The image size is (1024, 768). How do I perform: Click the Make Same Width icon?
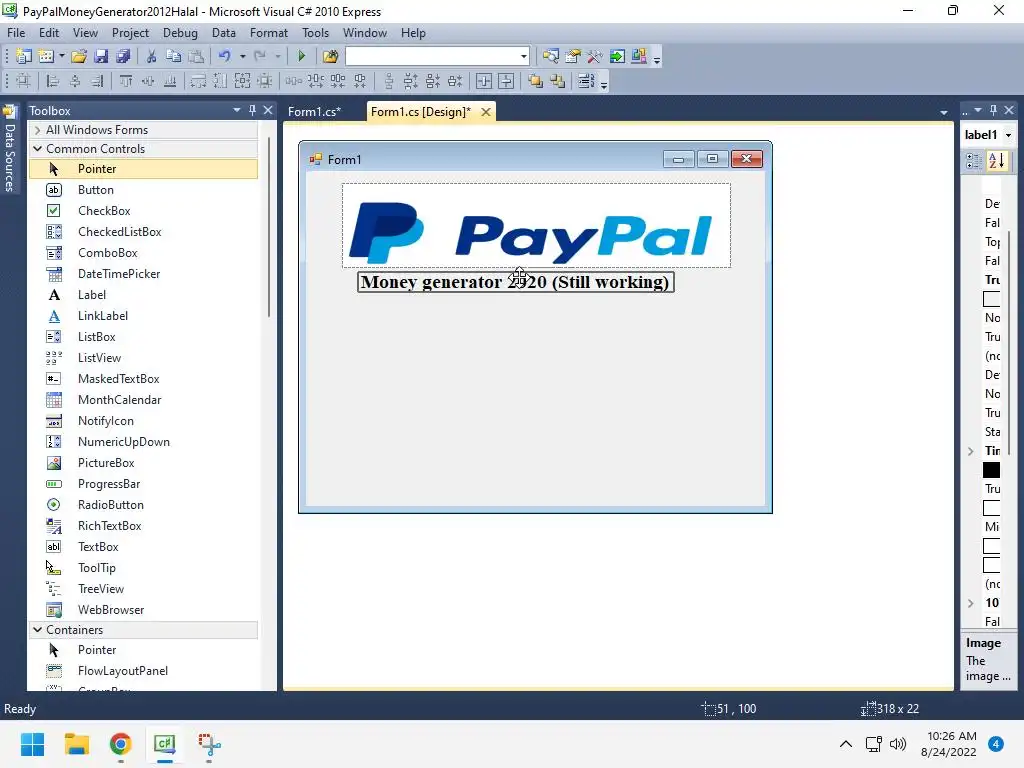198,81
